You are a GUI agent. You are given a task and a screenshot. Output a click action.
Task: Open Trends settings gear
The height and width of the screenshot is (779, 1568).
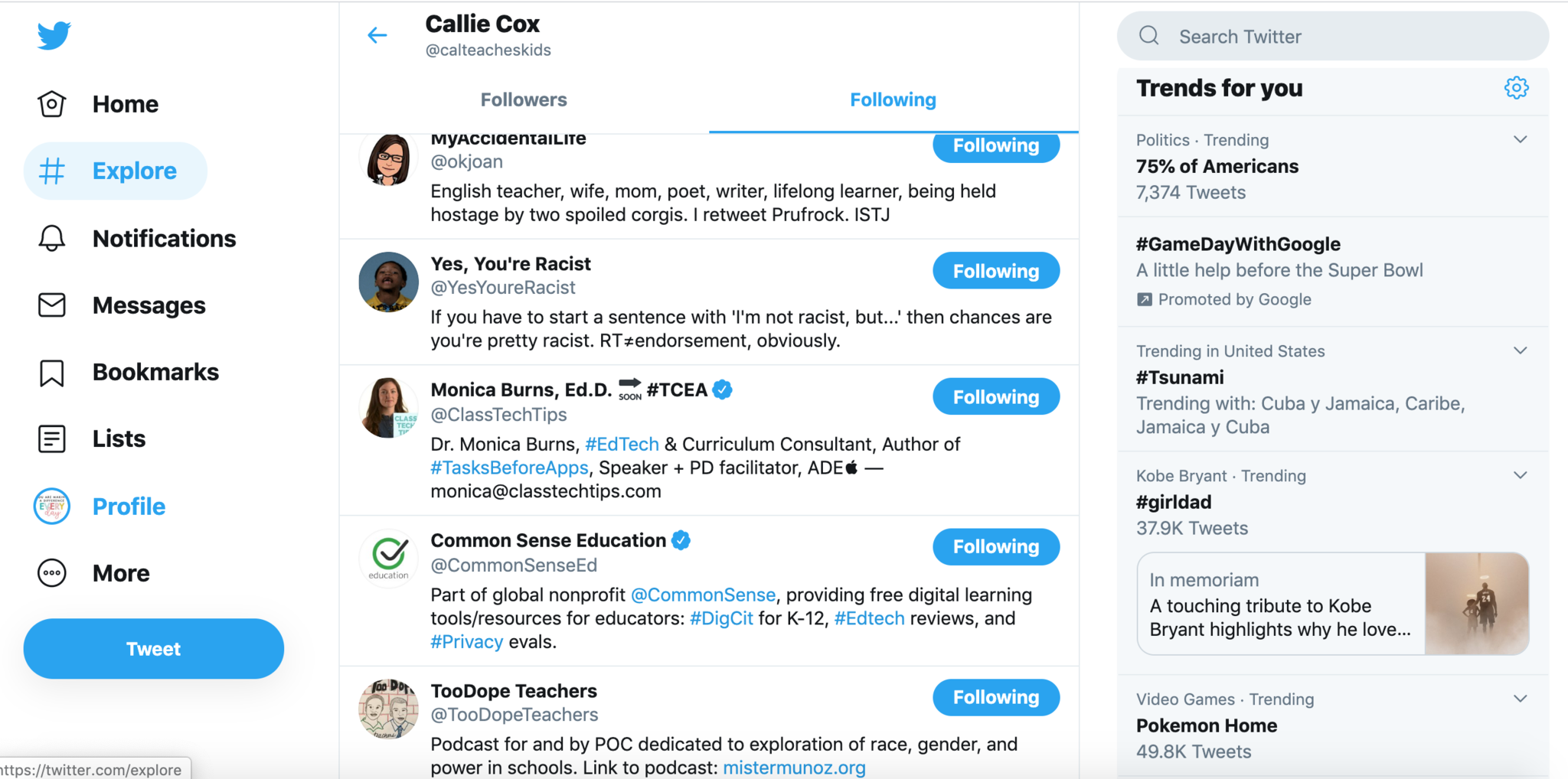coord(1516,88)
